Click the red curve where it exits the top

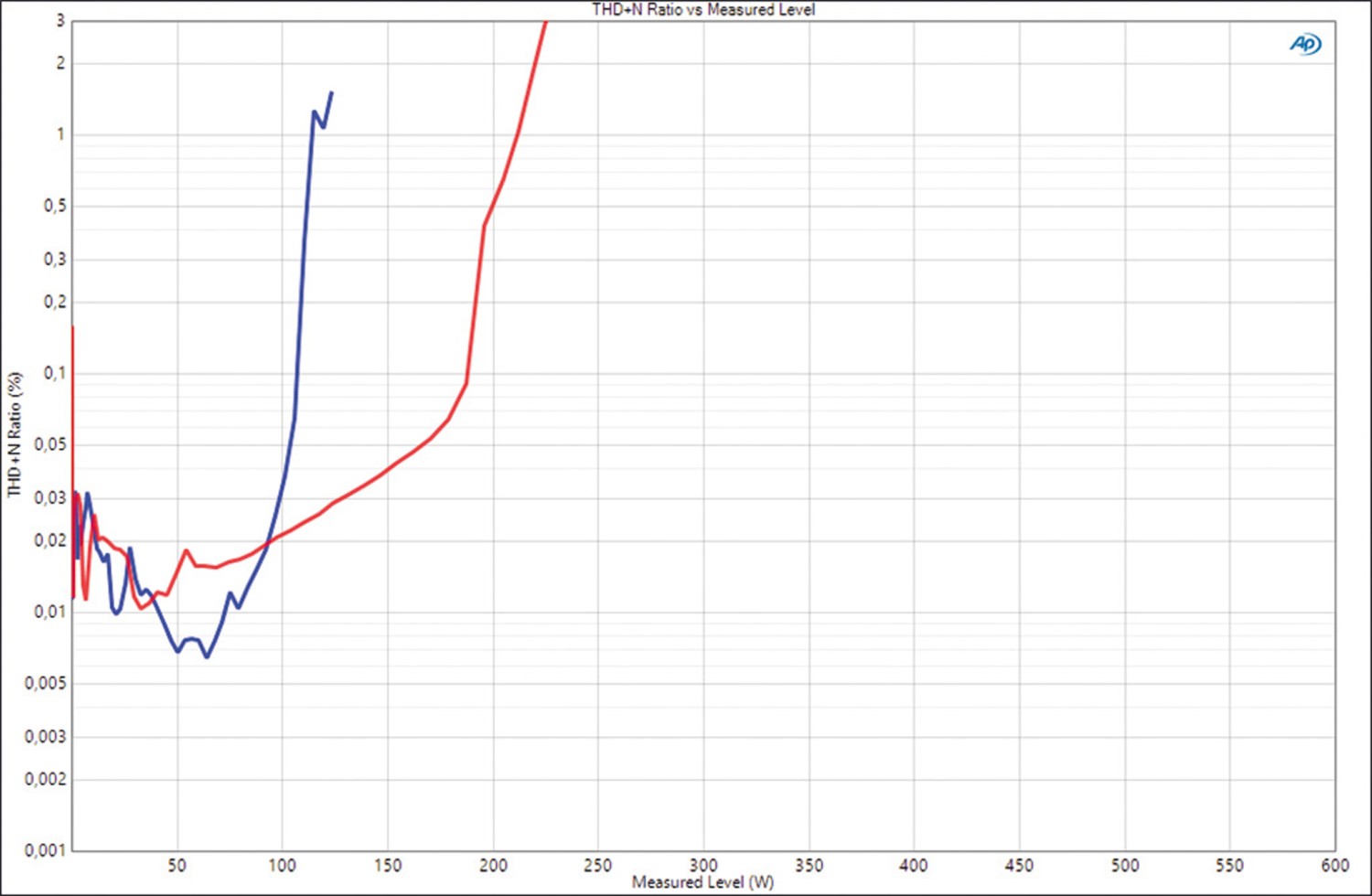(x=545, y=22)
